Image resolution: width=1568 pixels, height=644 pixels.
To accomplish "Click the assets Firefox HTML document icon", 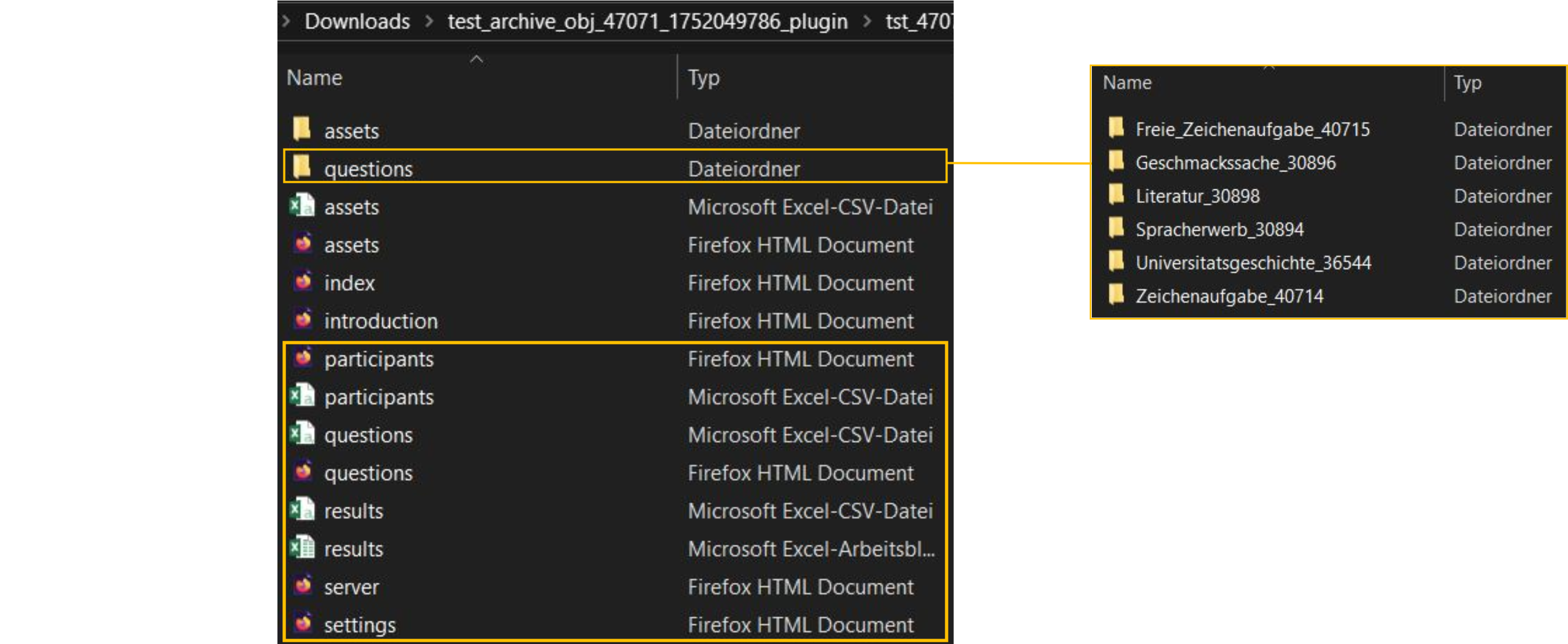I will pyautogui.click(x=303, y=243).
